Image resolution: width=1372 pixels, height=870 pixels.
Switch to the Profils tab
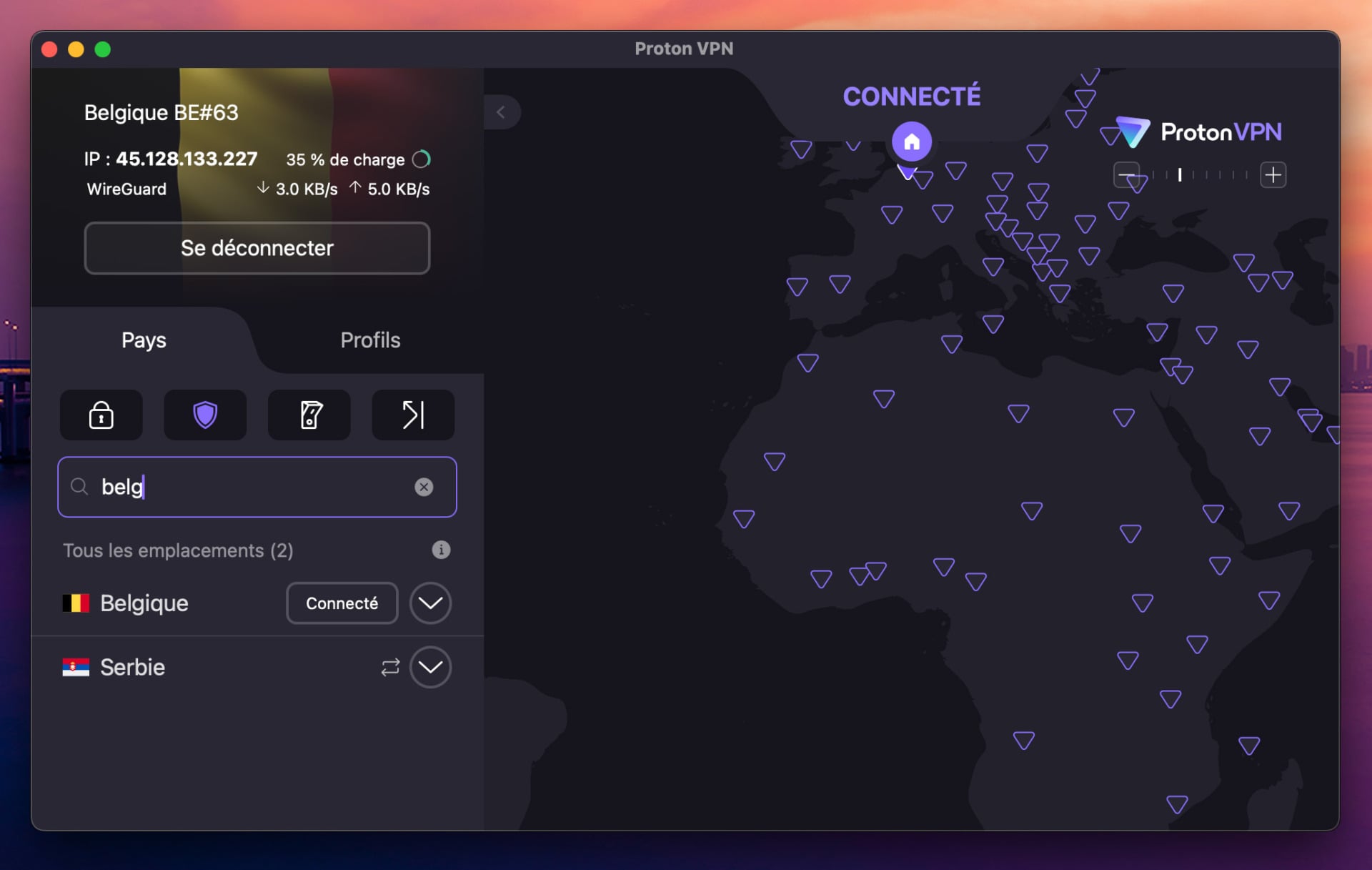pyautogui.click(x=370, y=340)
